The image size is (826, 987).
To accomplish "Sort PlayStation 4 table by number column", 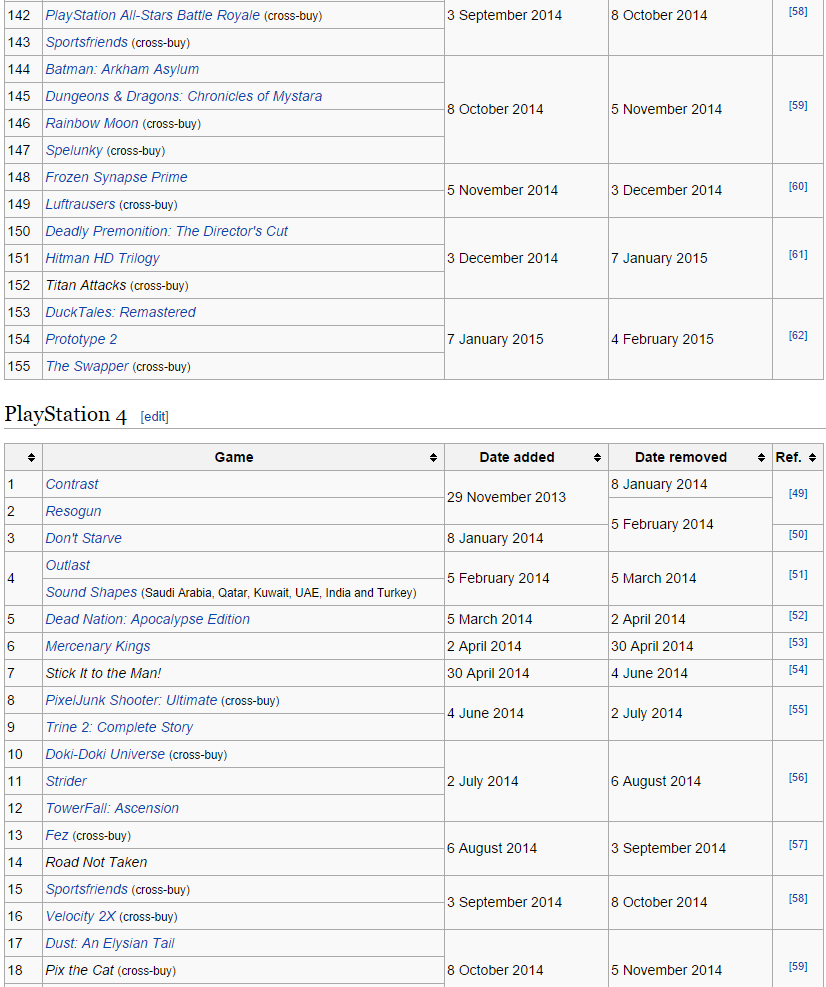I will pyautogui.click(x=31, y=458).
